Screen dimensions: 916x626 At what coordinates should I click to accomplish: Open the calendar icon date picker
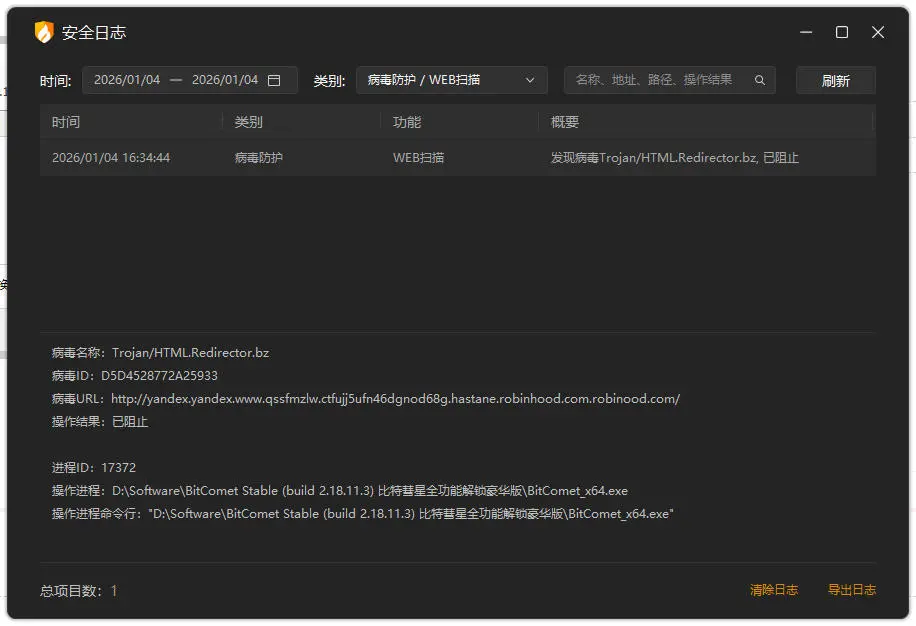pos(274,80)
